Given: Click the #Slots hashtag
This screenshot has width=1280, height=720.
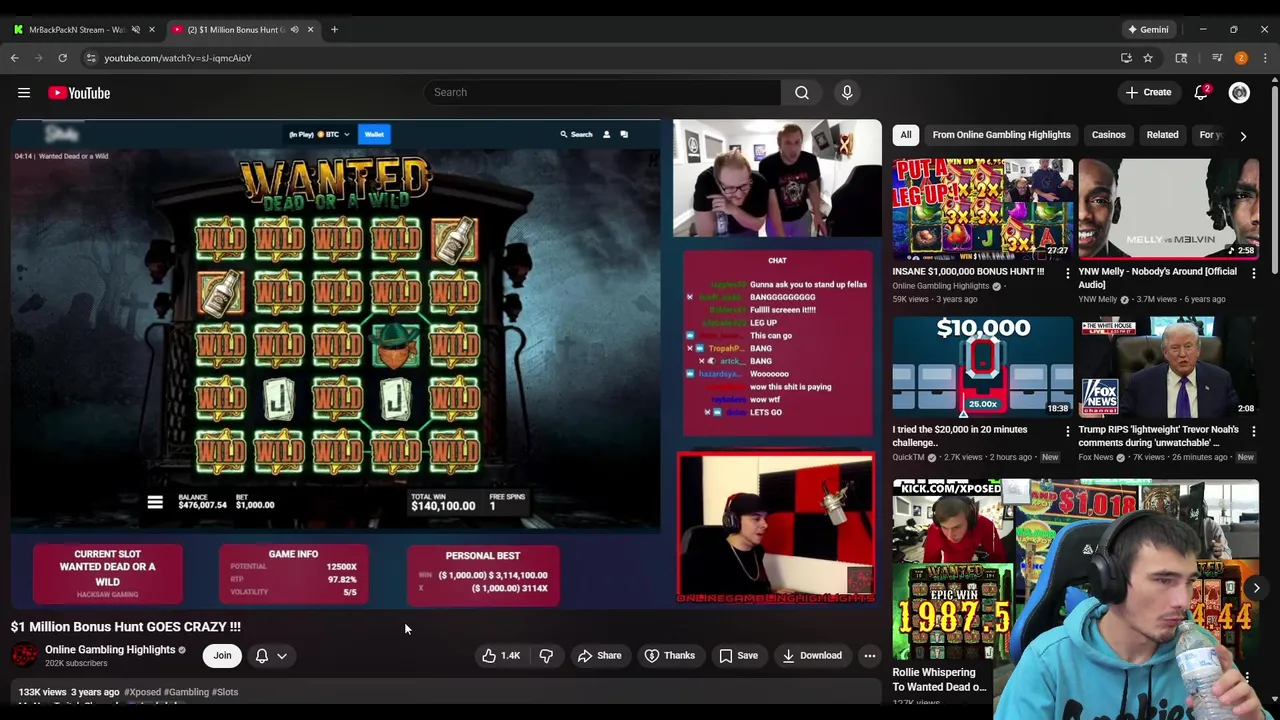Looking at the screenshot, I should pyautogui.click(x=225, y=692).
